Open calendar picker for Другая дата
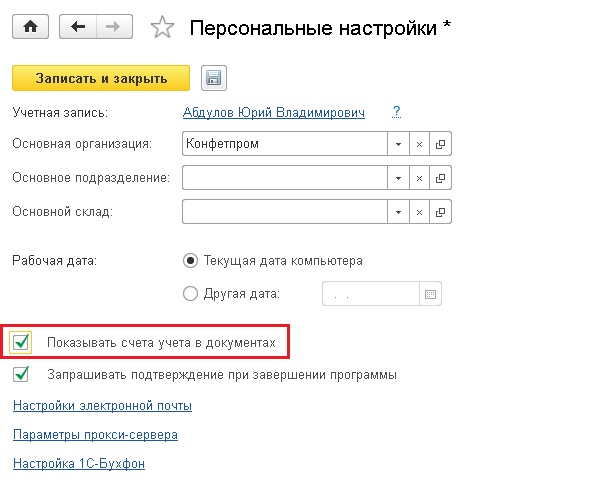593x491 pixels. point(430,294)
